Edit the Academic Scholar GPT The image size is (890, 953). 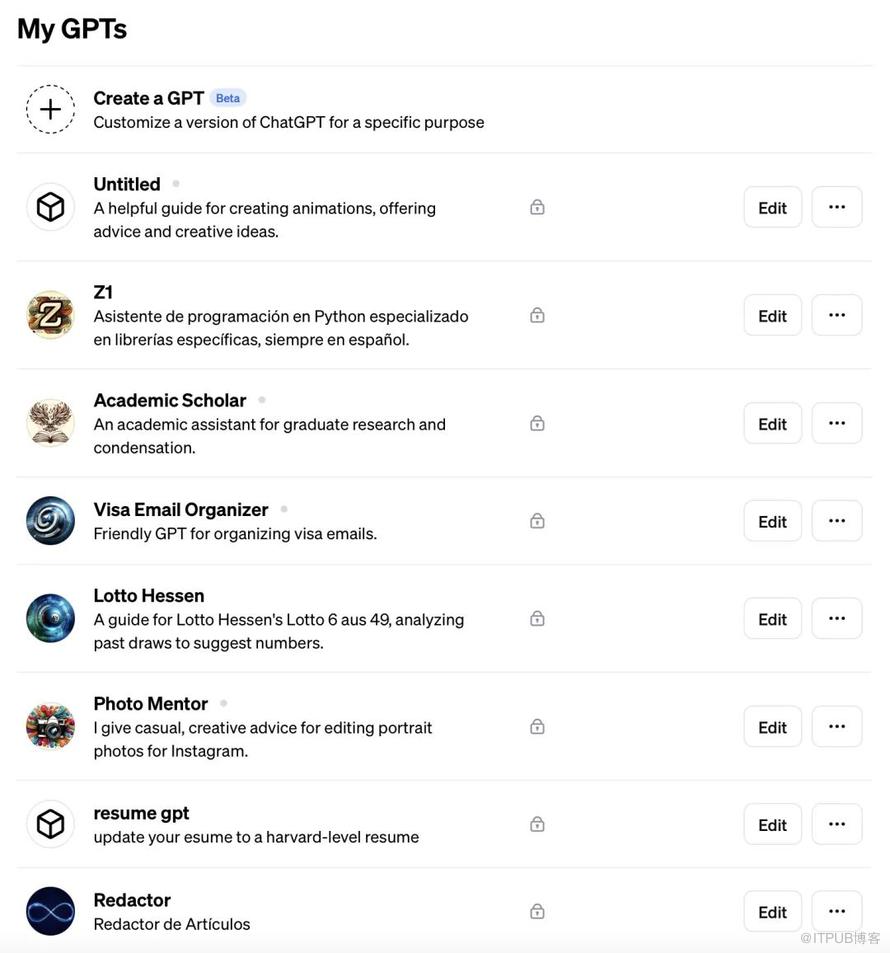pyautogui.click(x=772, y=423)
